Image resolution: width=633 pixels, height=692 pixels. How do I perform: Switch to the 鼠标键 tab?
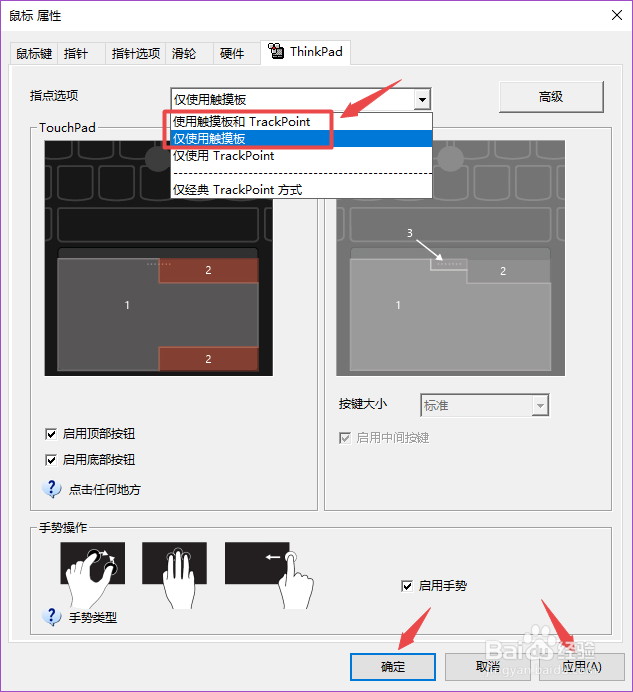coord(34,54)
